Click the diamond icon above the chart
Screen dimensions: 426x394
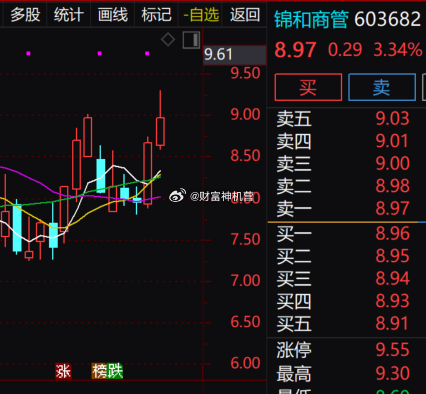(168, 40)
